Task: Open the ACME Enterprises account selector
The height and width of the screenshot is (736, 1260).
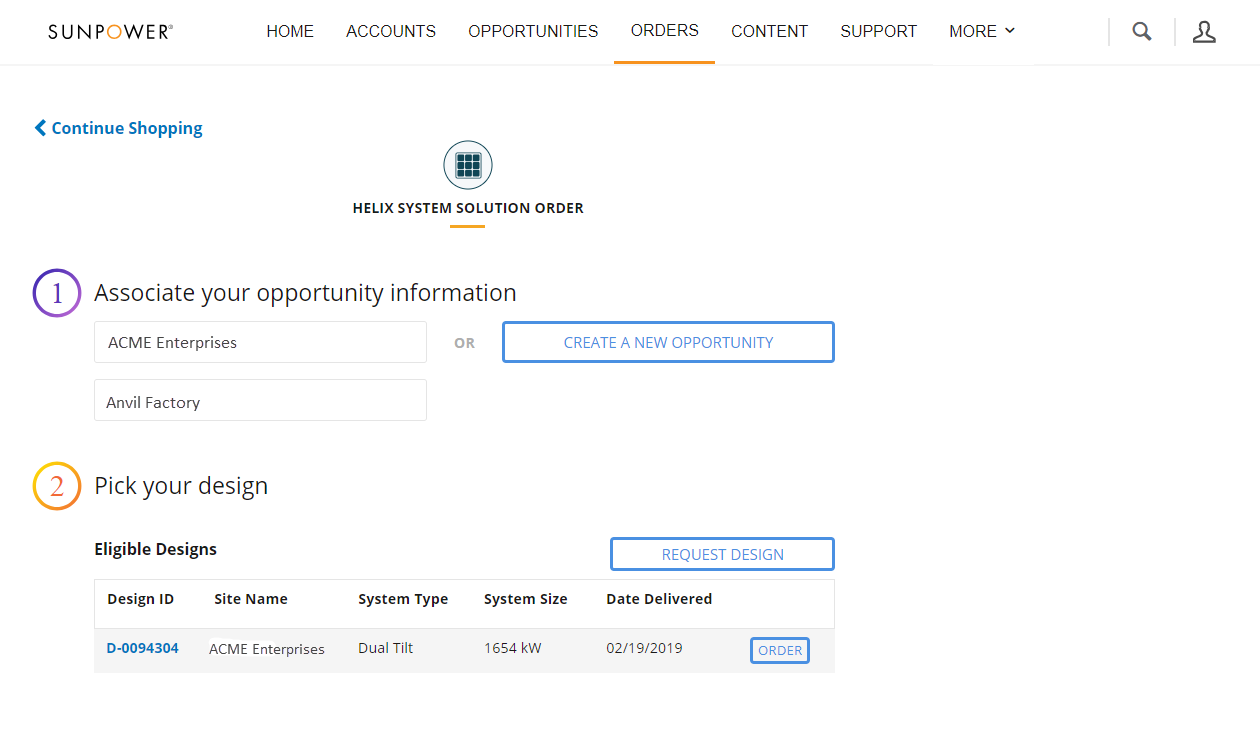Action: point(260,342)
